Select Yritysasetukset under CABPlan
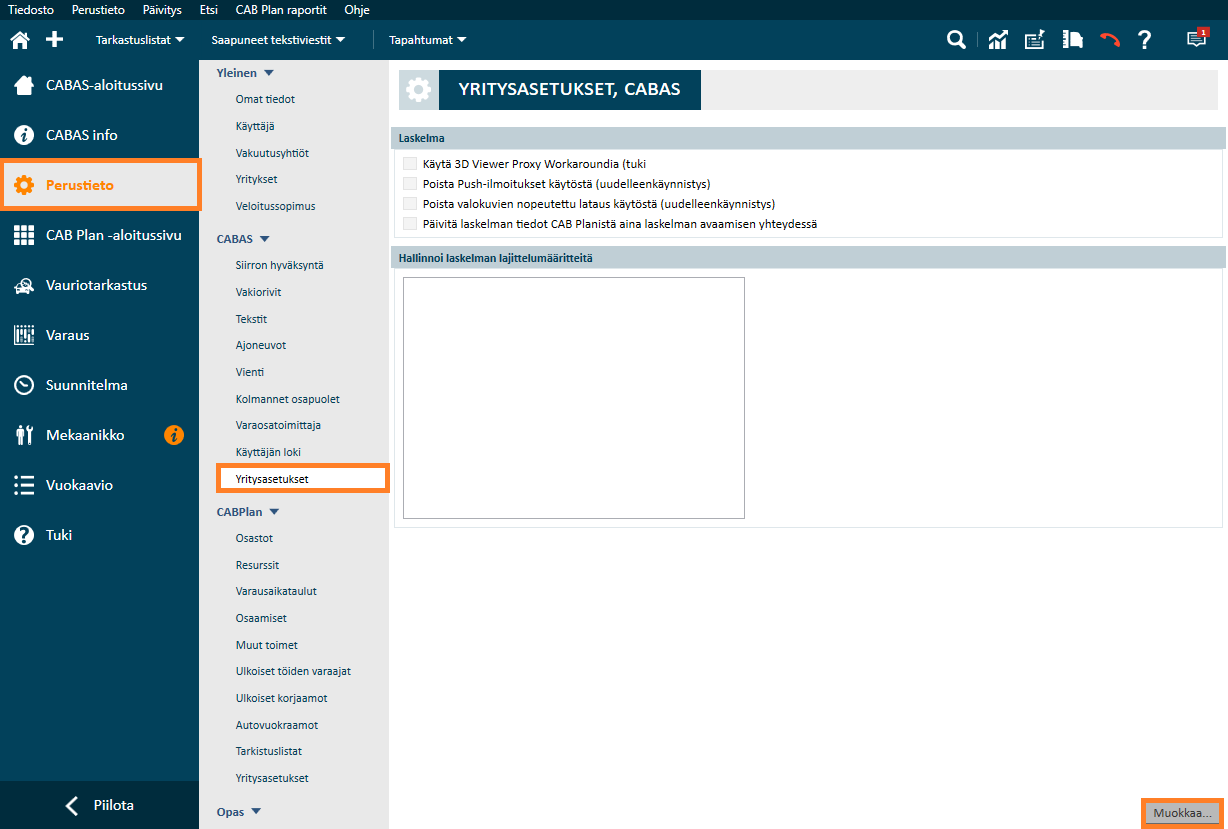Screen dimensions: 1228x829 coord(272,778)
